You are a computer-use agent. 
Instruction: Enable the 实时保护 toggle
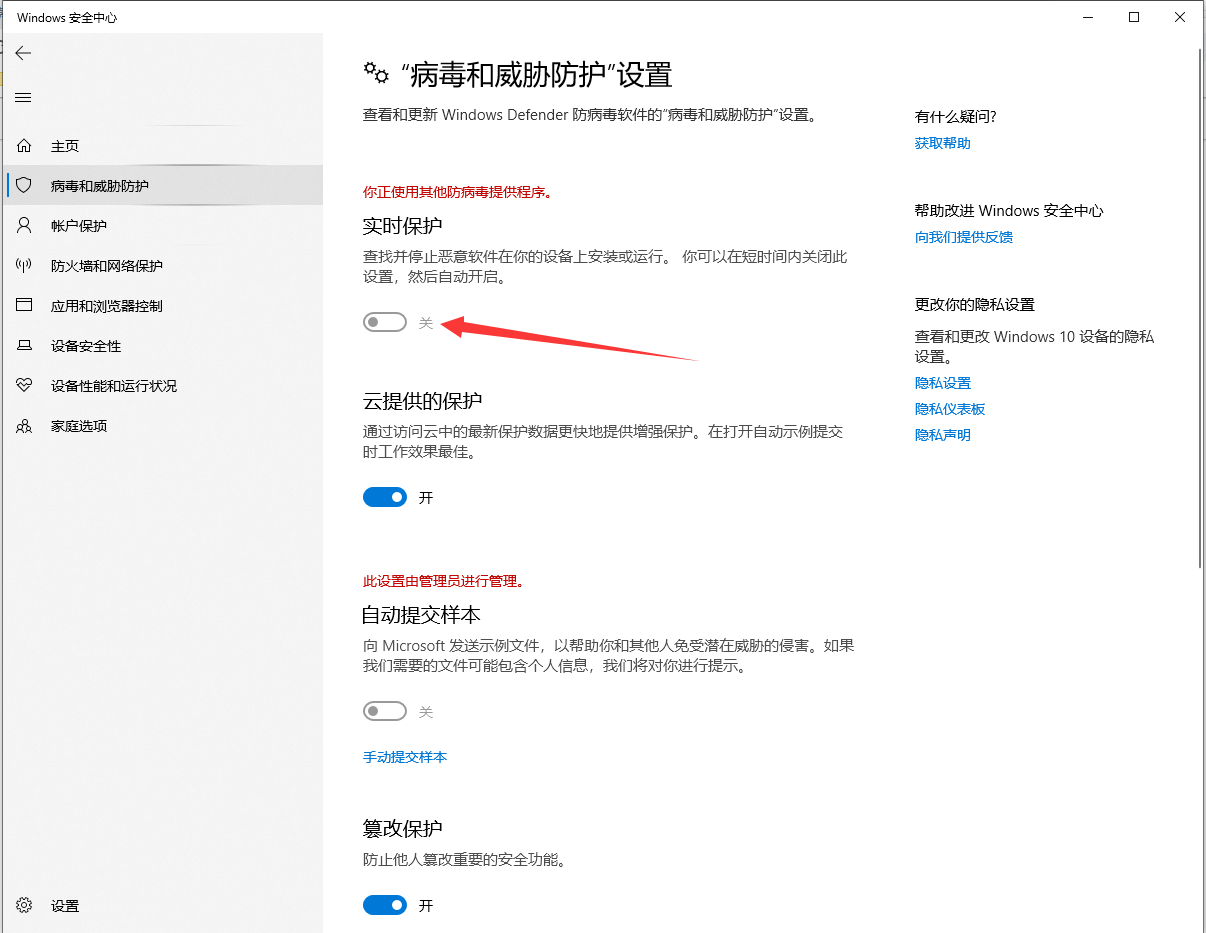click(x=385, y=321)
